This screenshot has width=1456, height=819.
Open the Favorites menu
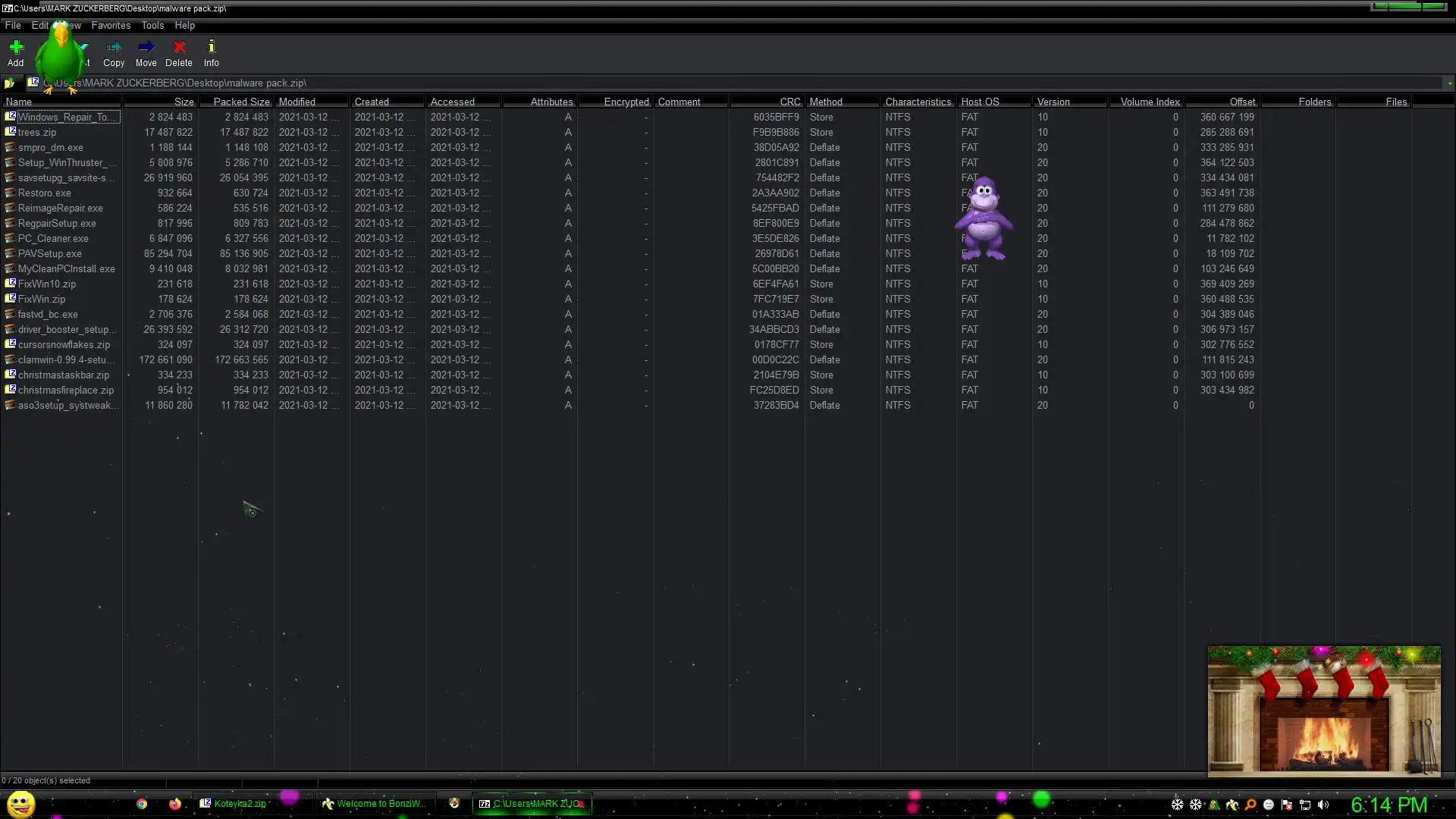(111, 25)
